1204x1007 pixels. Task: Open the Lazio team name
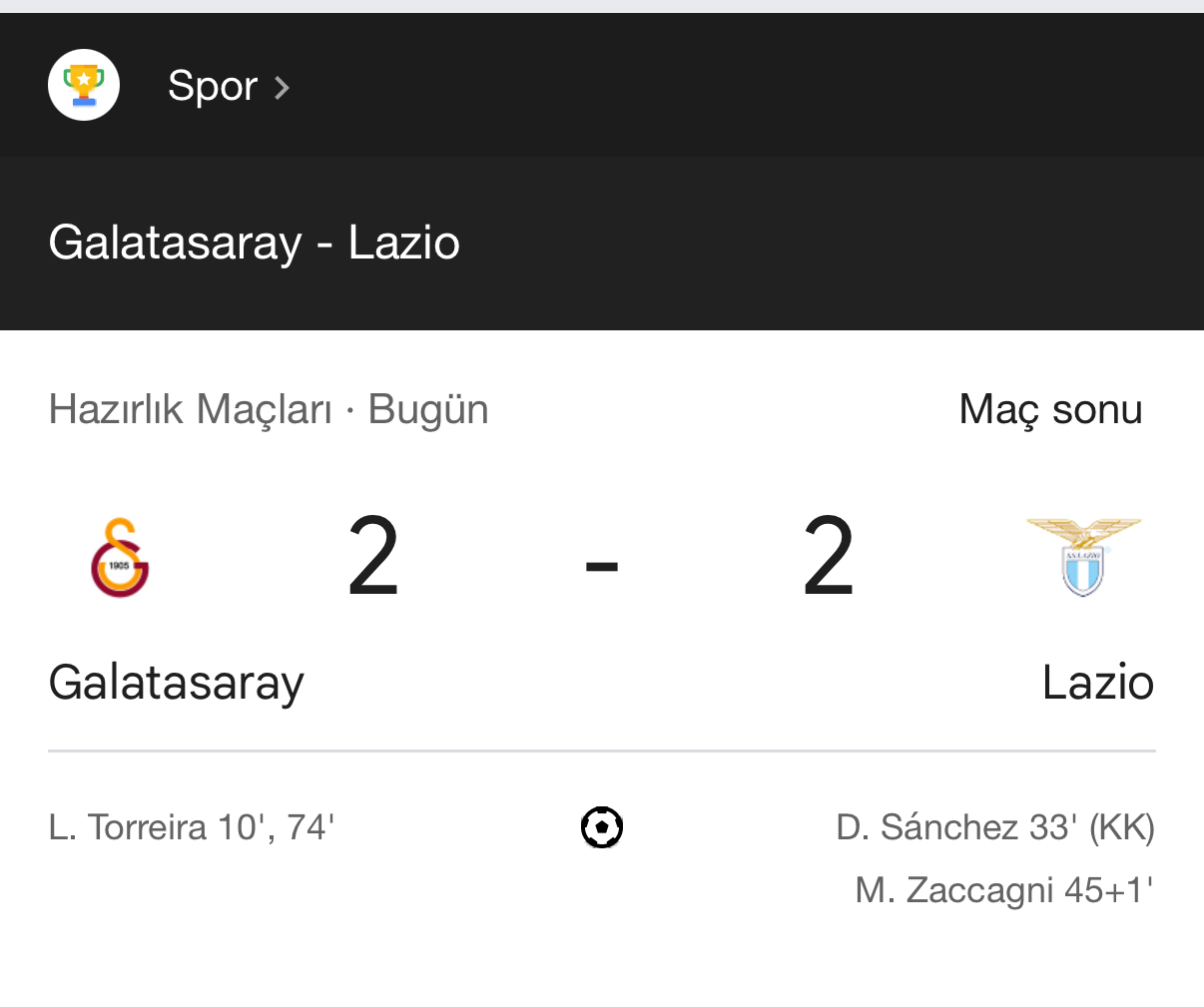click(x=1097, y=684)
